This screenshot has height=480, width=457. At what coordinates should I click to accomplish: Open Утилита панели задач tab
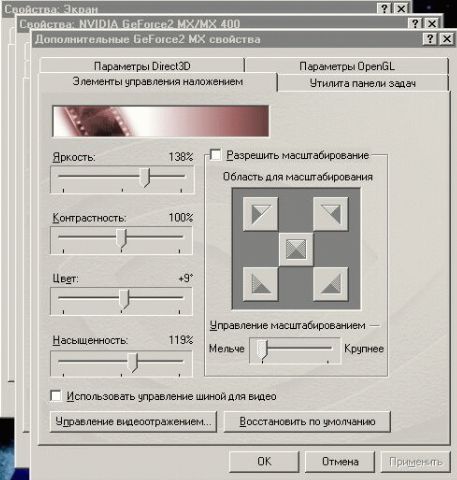[363, 83]
